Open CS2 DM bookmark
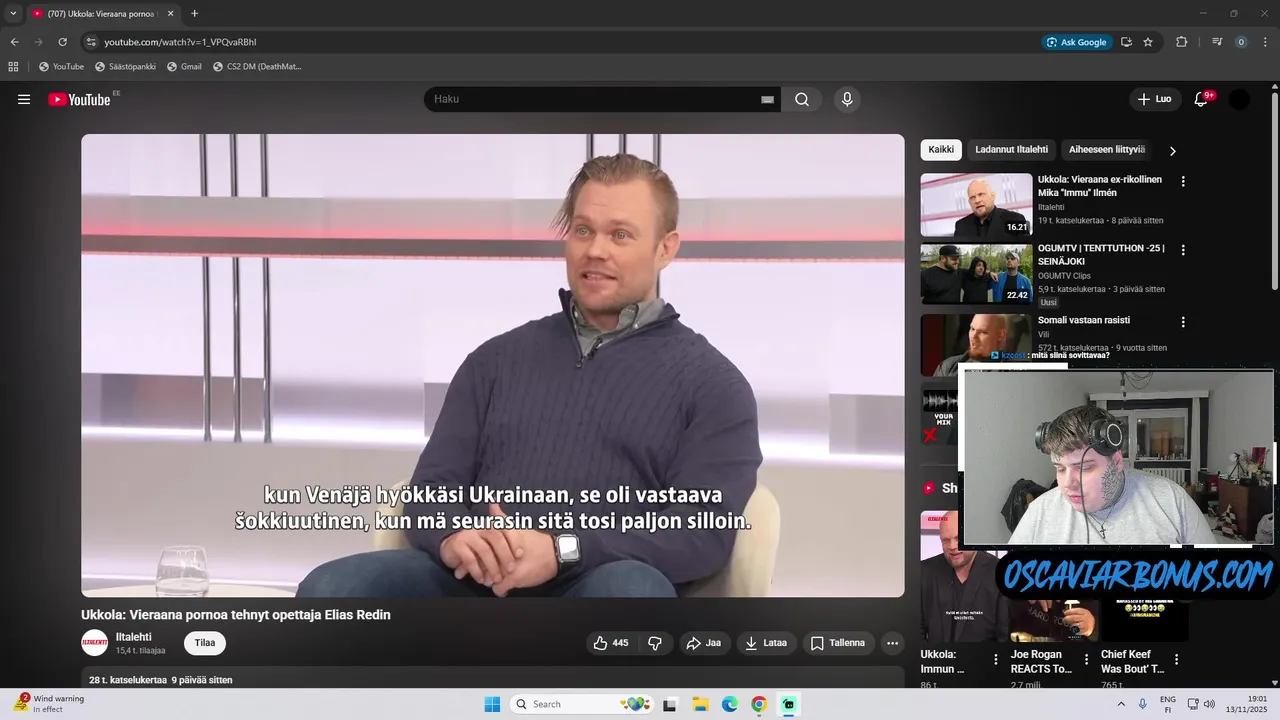 257,67
